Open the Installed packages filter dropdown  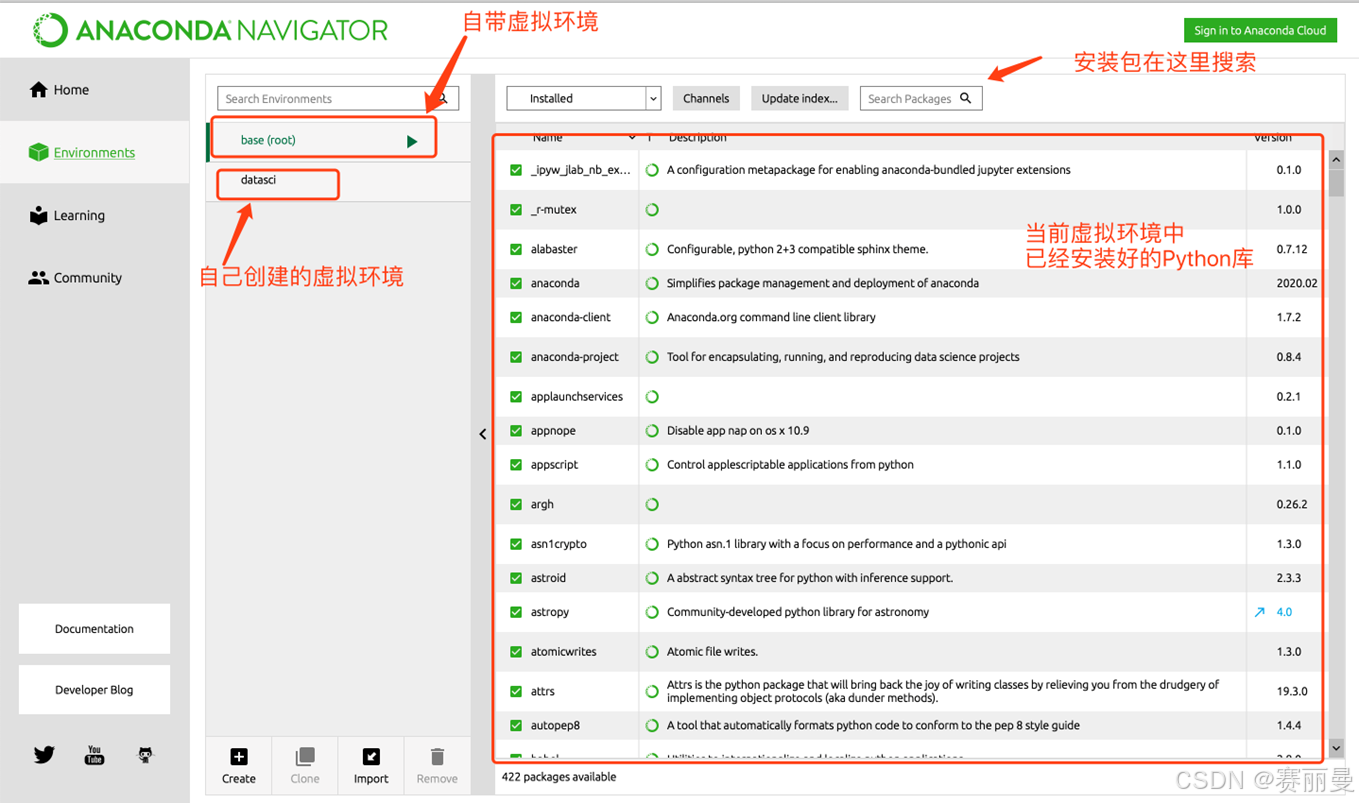click(x=584, y=98)
